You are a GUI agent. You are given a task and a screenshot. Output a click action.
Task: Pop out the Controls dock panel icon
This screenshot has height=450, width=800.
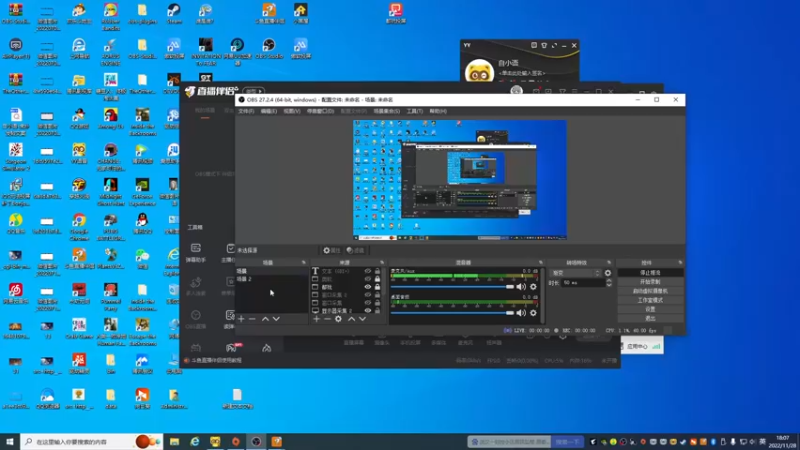tap(680, 263)
